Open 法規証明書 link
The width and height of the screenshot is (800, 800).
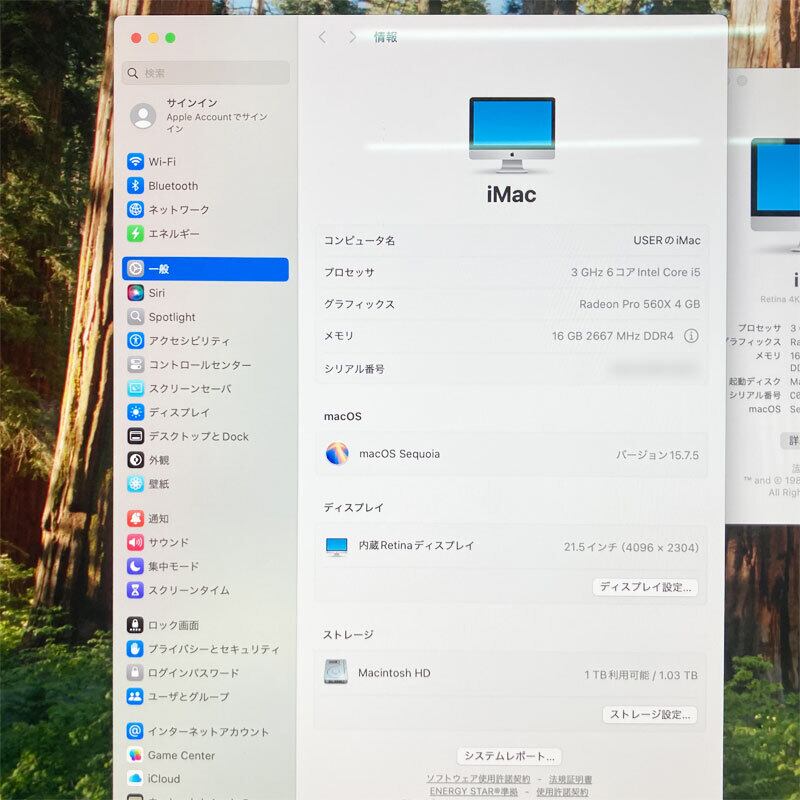click(x=570, y=780)
